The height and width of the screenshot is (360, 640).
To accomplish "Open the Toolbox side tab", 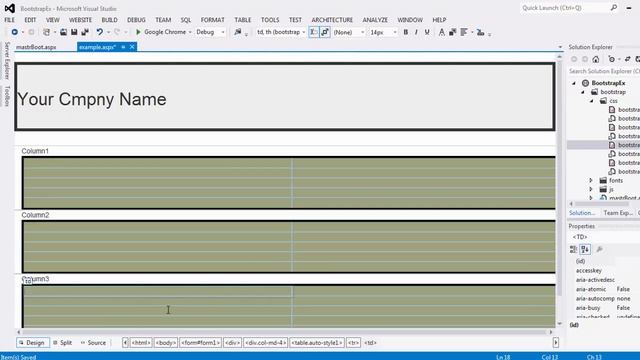I will click(7, 96).
